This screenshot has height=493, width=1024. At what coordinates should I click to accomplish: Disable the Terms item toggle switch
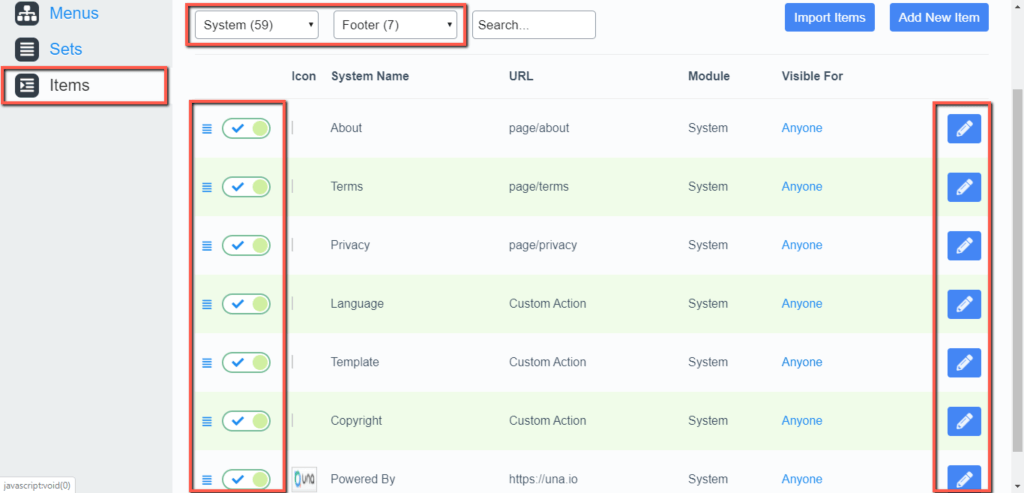pyautogui.click(x=246, y=187)
